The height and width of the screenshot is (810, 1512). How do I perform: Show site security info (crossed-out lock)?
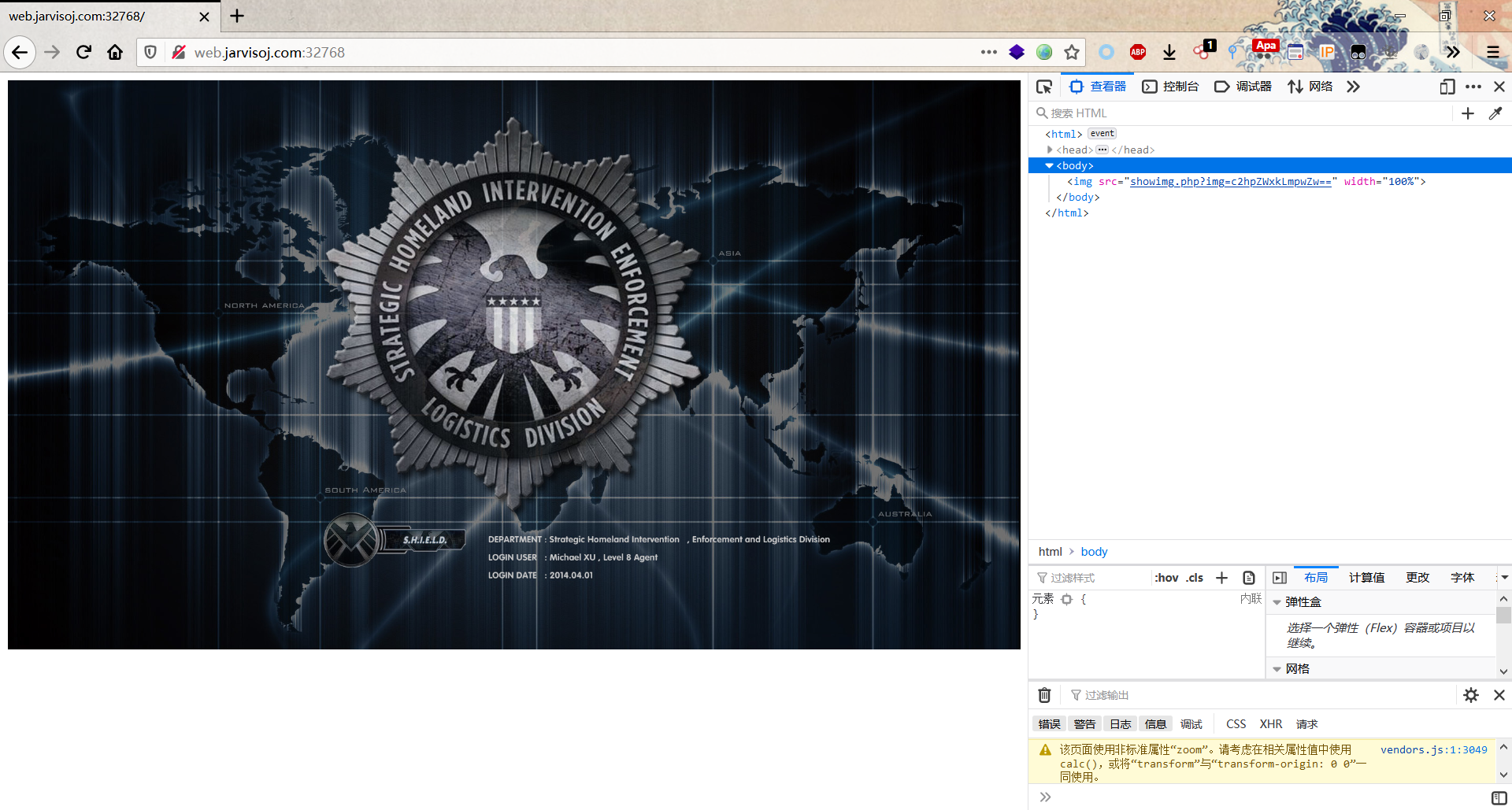tap(179, 53)
